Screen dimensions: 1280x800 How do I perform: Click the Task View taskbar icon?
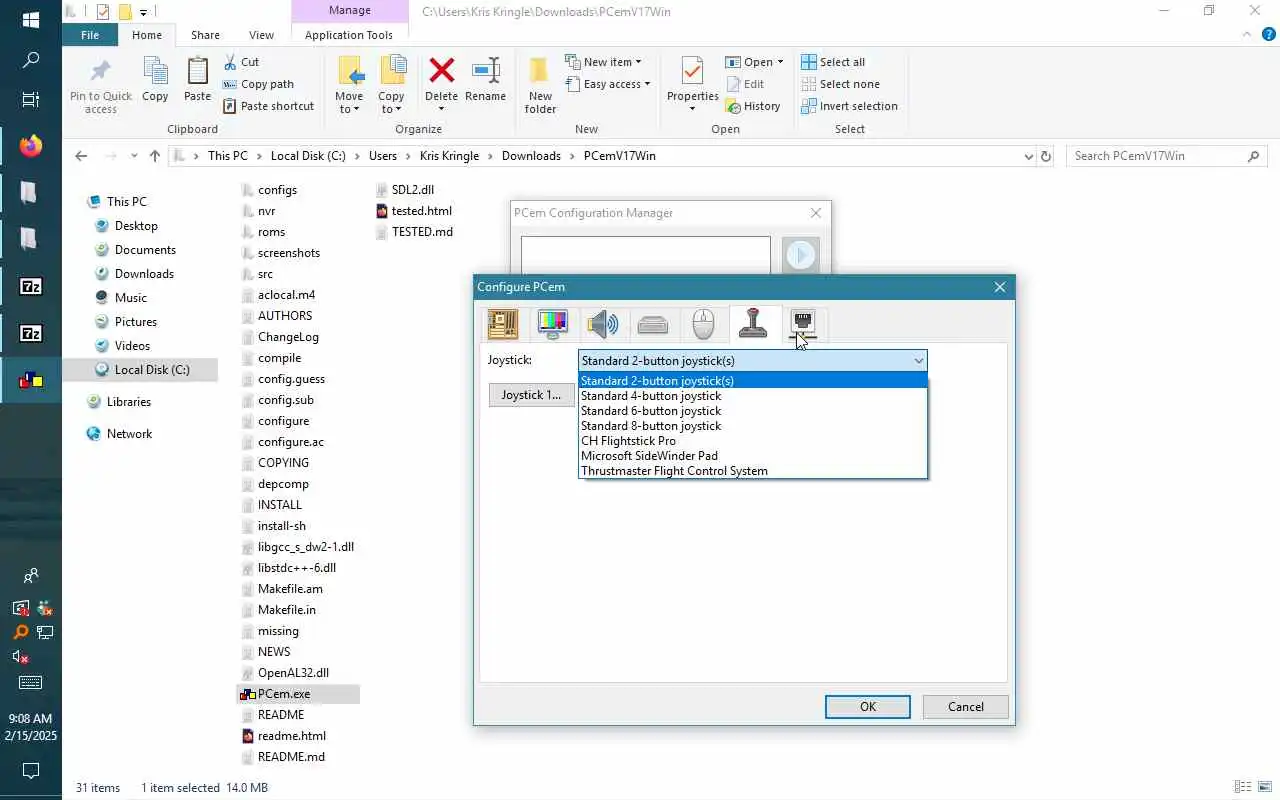(x=31, y=100)
